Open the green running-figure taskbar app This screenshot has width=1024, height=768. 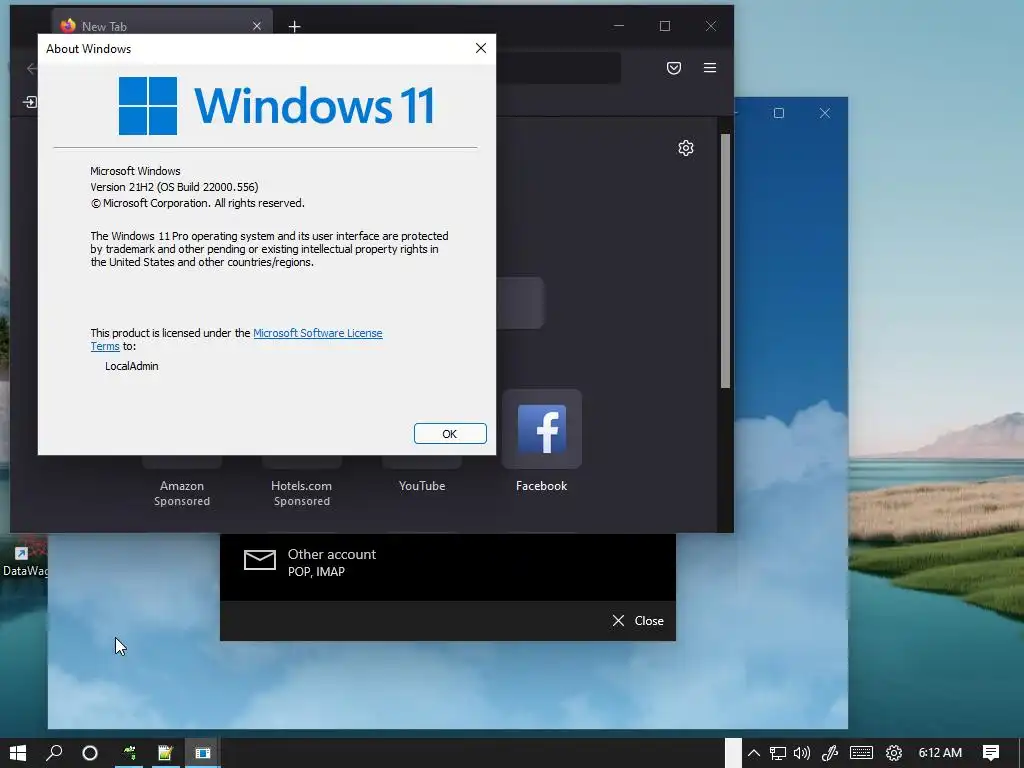coord(129,753)
